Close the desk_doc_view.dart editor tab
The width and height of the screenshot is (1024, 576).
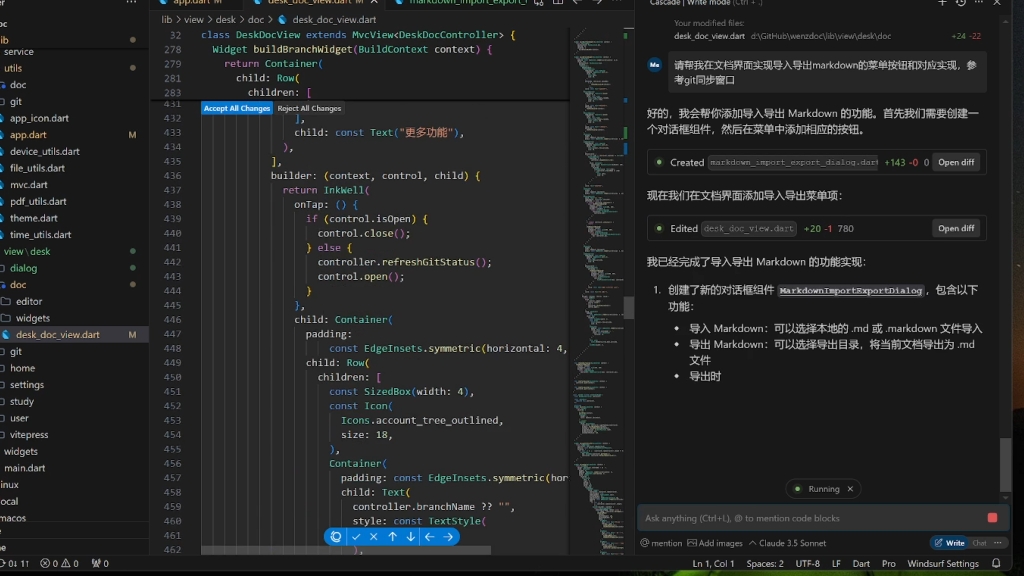pyautogui.click(x=374, y=3)
